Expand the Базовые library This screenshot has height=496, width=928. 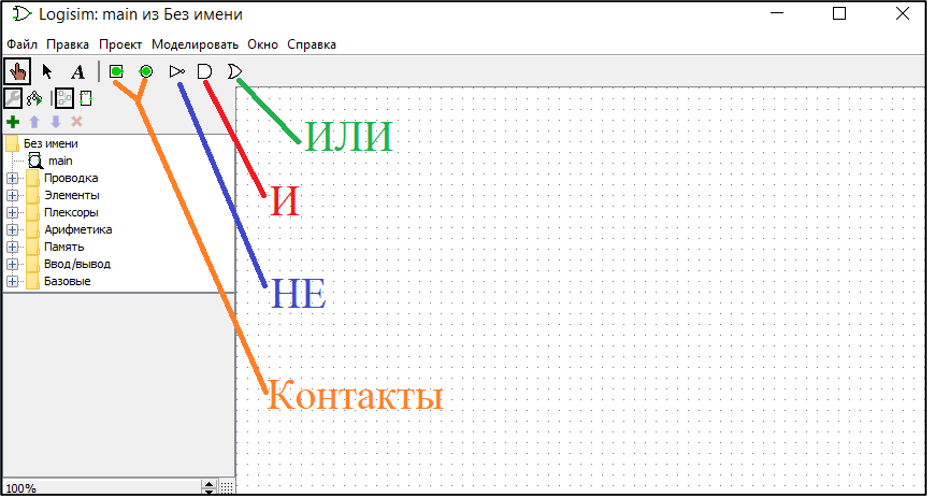point(12,281)
